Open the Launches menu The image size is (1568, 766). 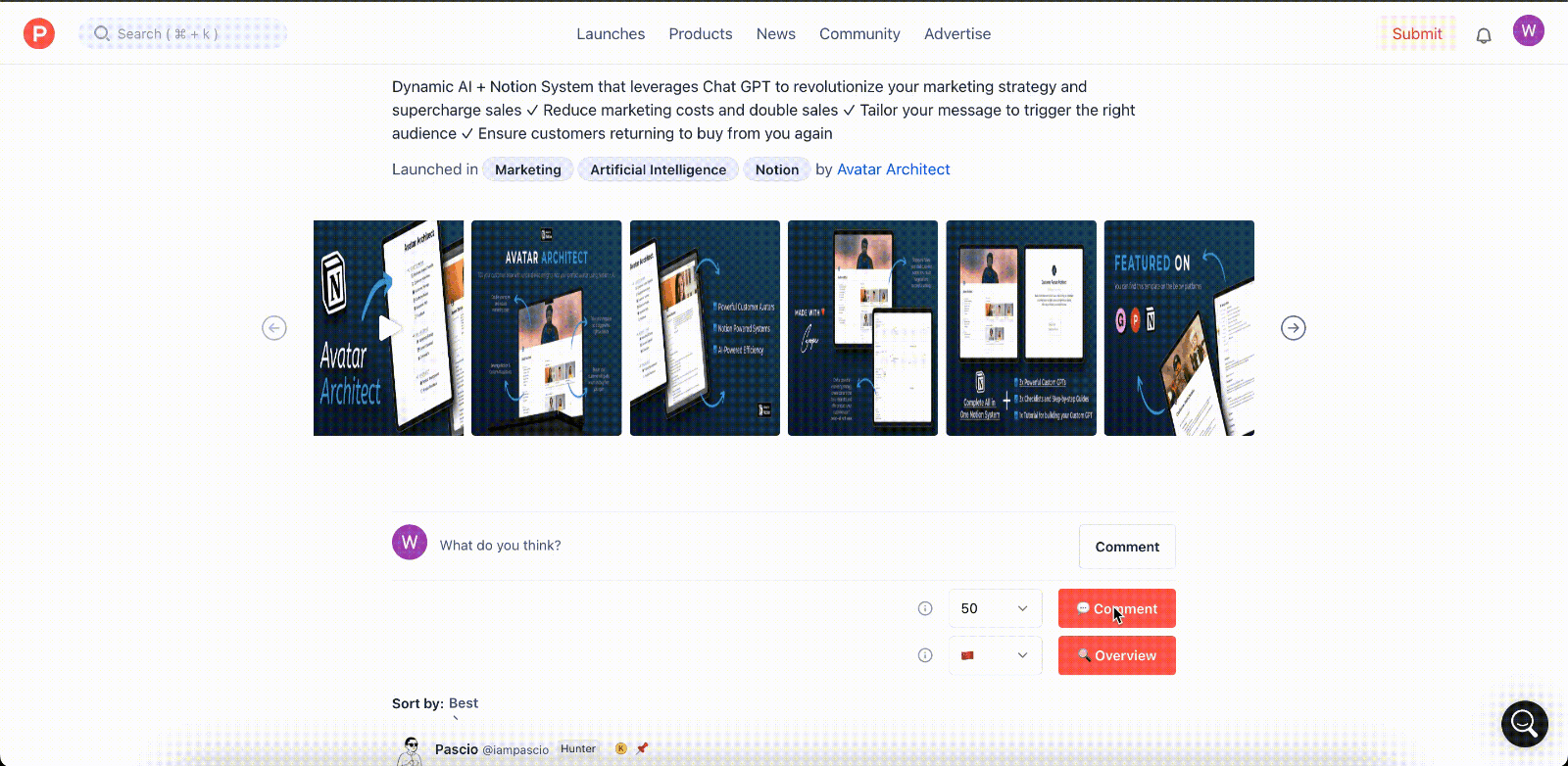click(611, 33)
